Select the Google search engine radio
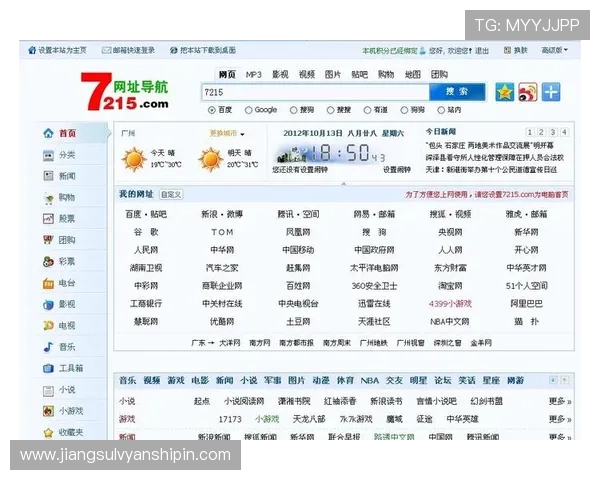The image size is (600, 480). (249, 110)
